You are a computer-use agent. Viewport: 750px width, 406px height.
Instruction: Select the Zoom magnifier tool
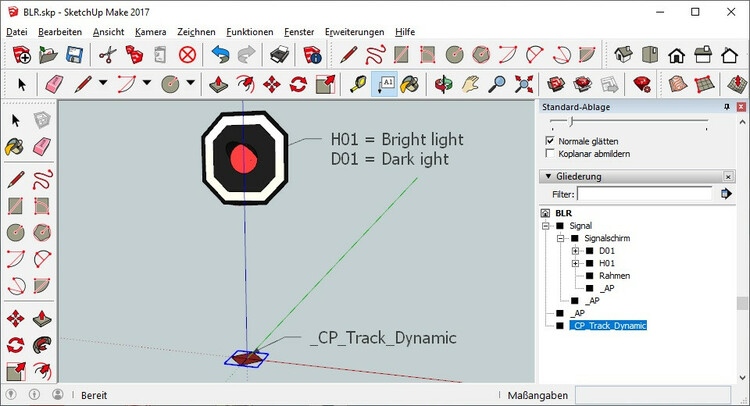(x=497, y=84)
